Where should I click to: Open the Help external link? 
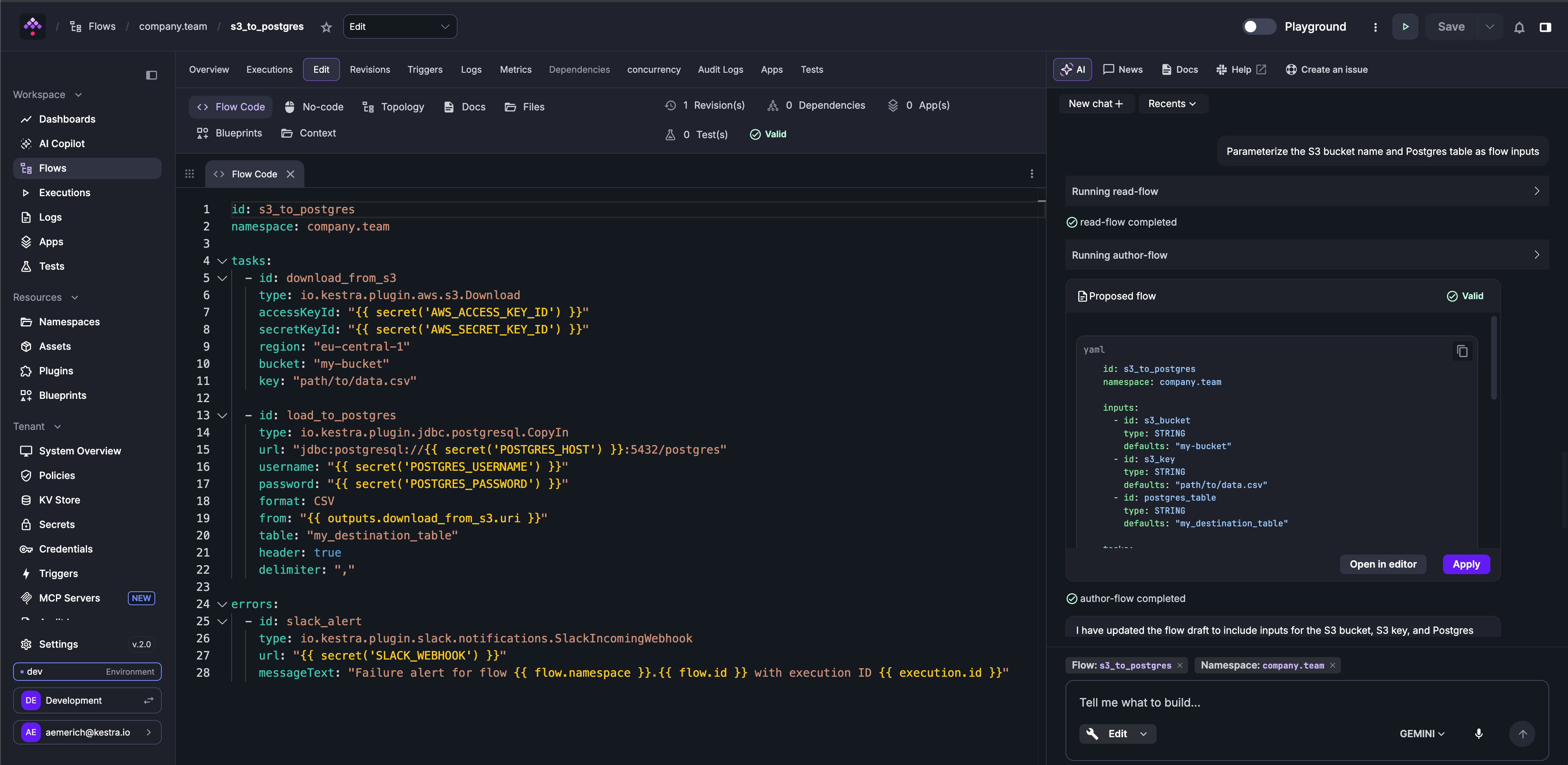click(1240, 69)
